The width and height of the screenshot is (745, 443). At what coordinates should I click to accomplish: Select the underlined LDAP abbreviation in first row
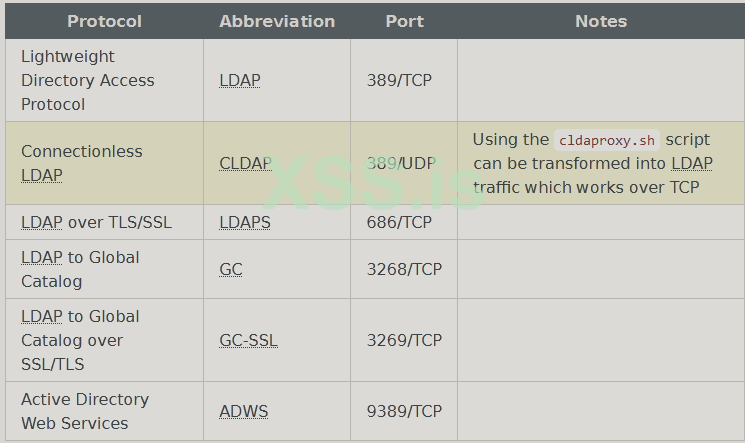(240, 80)
